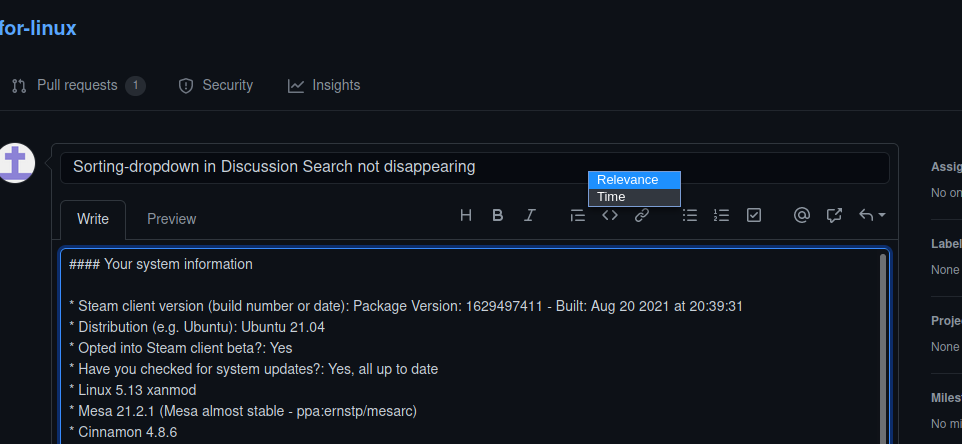This screenshot has height=444, width=962.
Task: Open the Pull requests tab
Action: 78,85
